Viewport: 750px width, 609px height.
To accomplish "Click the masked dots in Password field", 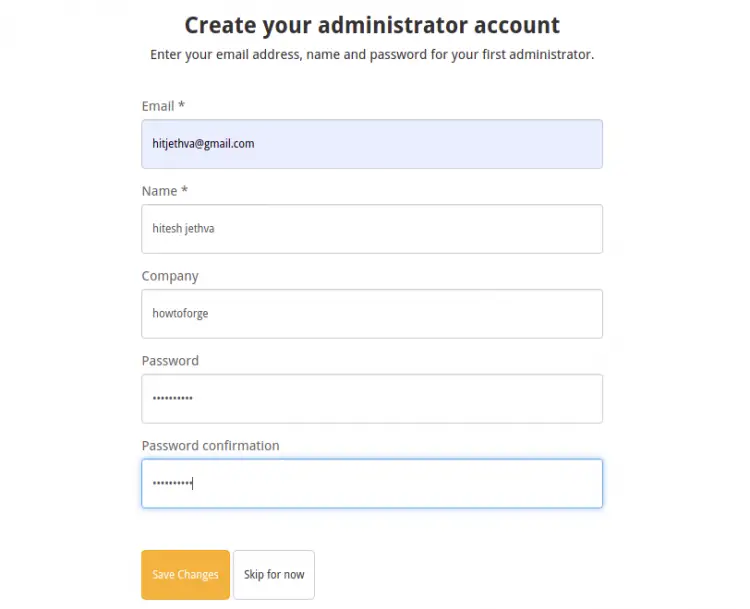I will [172, 399].
